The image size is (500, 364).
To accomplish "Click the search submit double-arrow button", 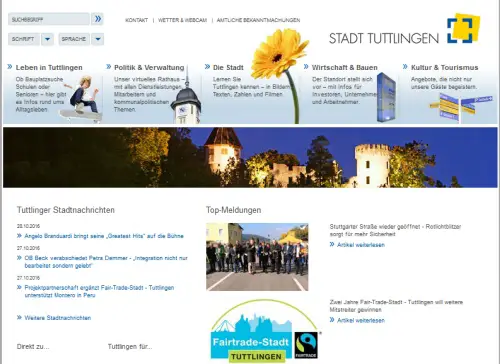I will pos(97,19).
